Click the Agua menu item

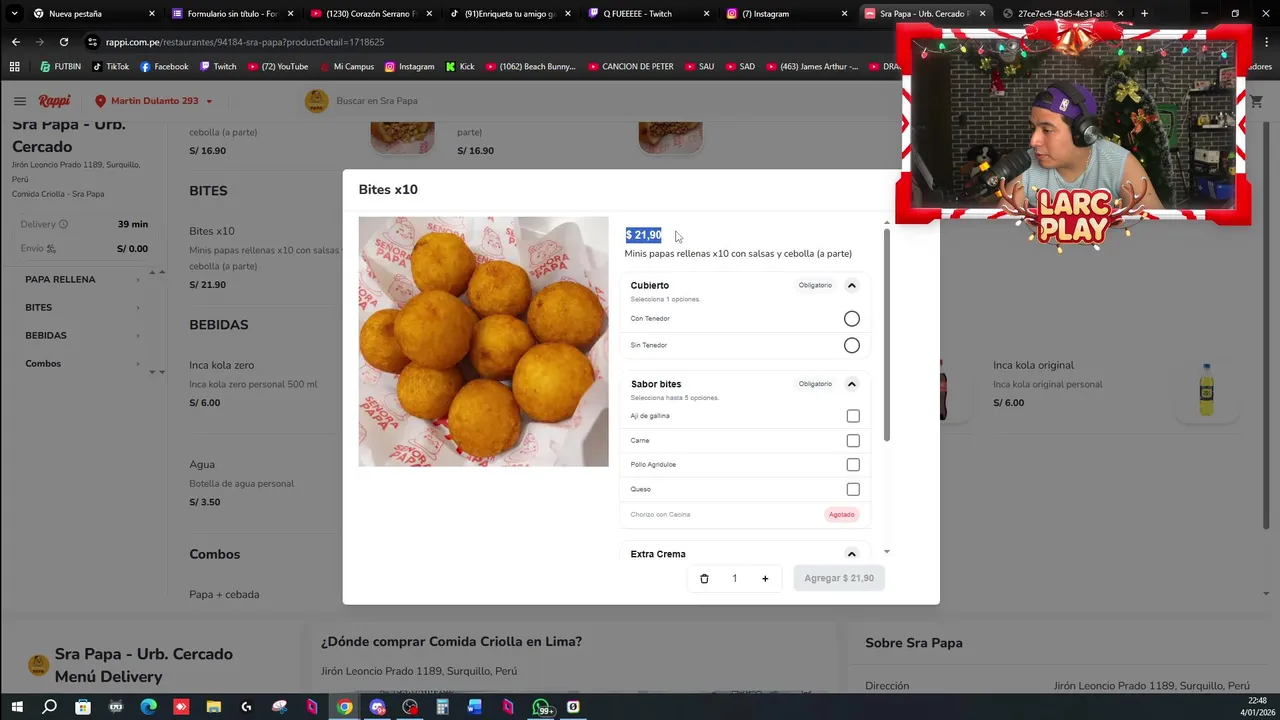(202, 465)
